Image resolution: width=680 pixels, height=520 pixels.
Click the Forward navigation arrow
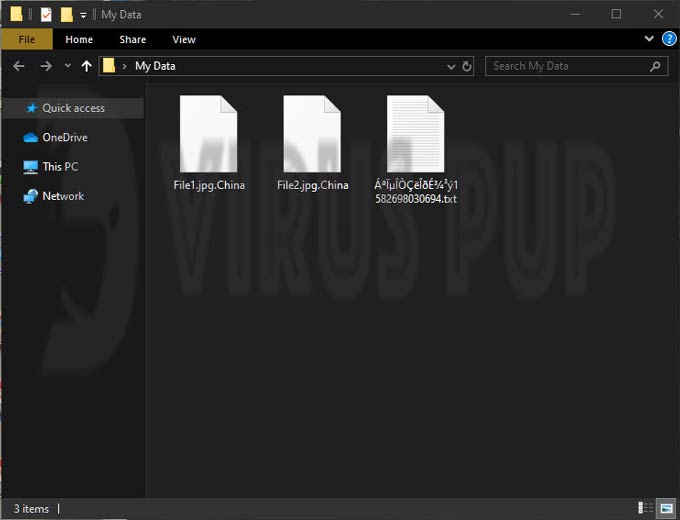coord(45,66)
